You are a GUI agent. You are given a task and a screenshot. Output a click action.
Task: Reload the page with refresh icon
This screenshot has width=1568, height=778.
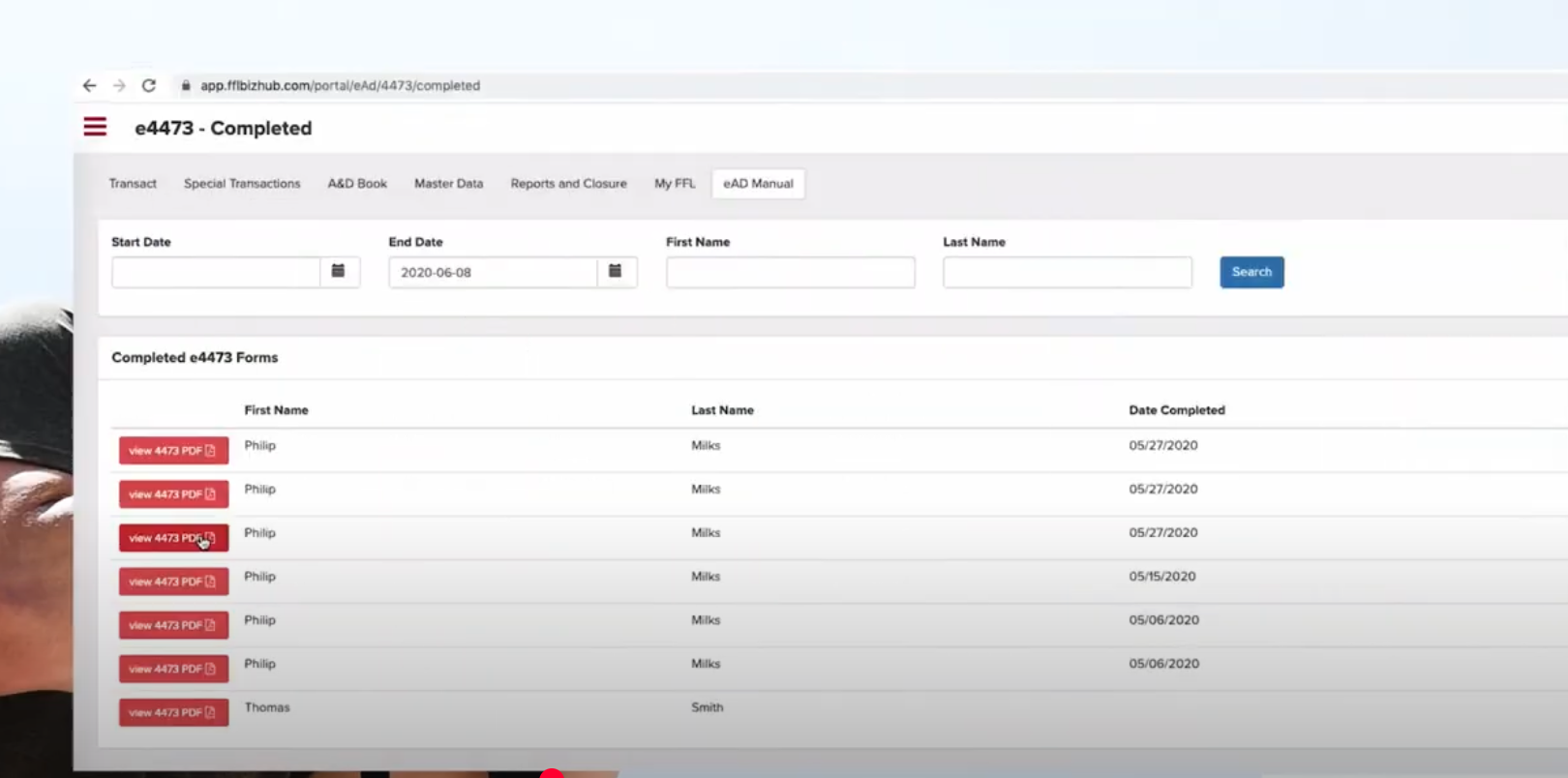(x=149, y=86)
